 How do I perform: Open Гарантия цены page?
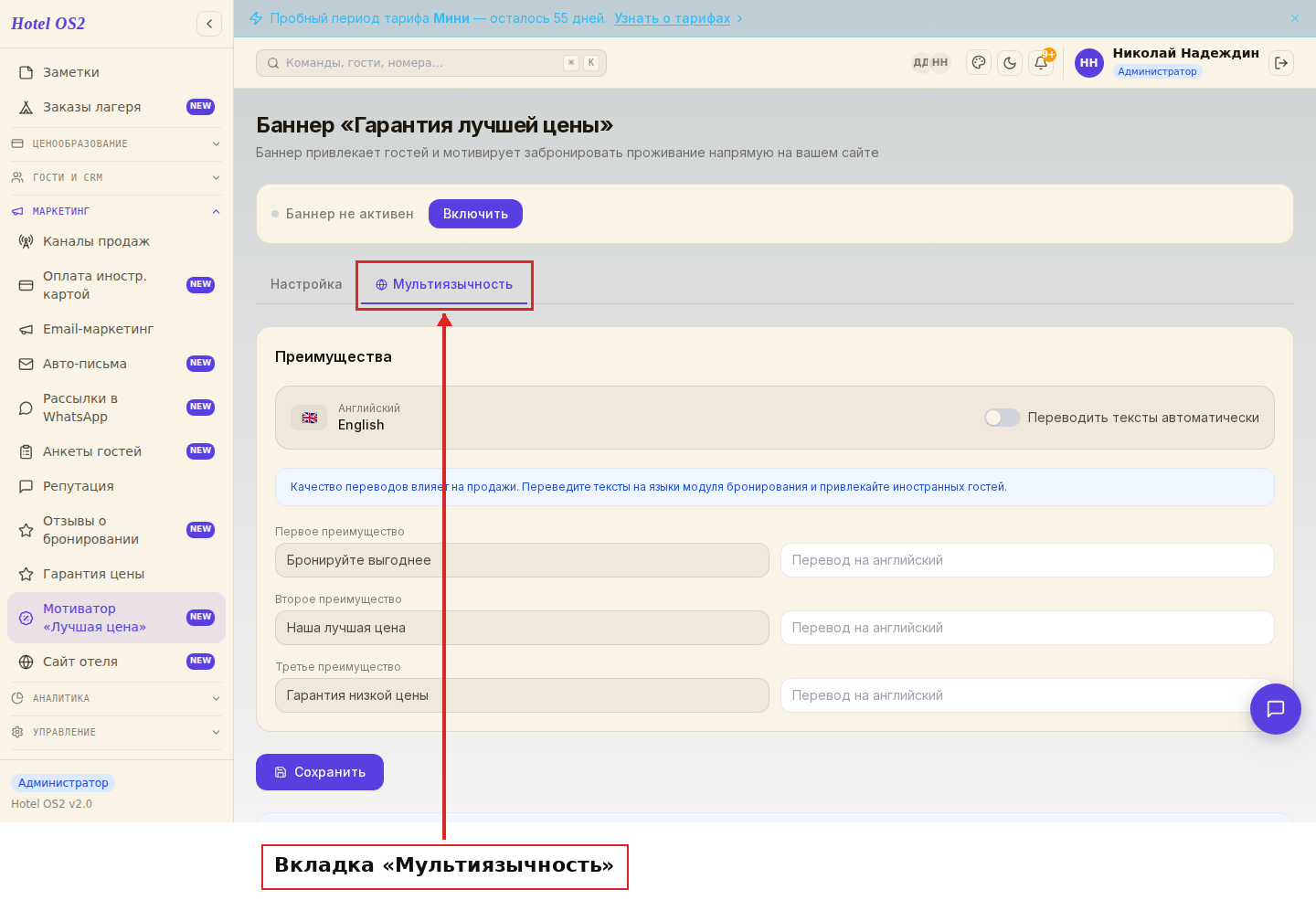click(x=117, y=574)
